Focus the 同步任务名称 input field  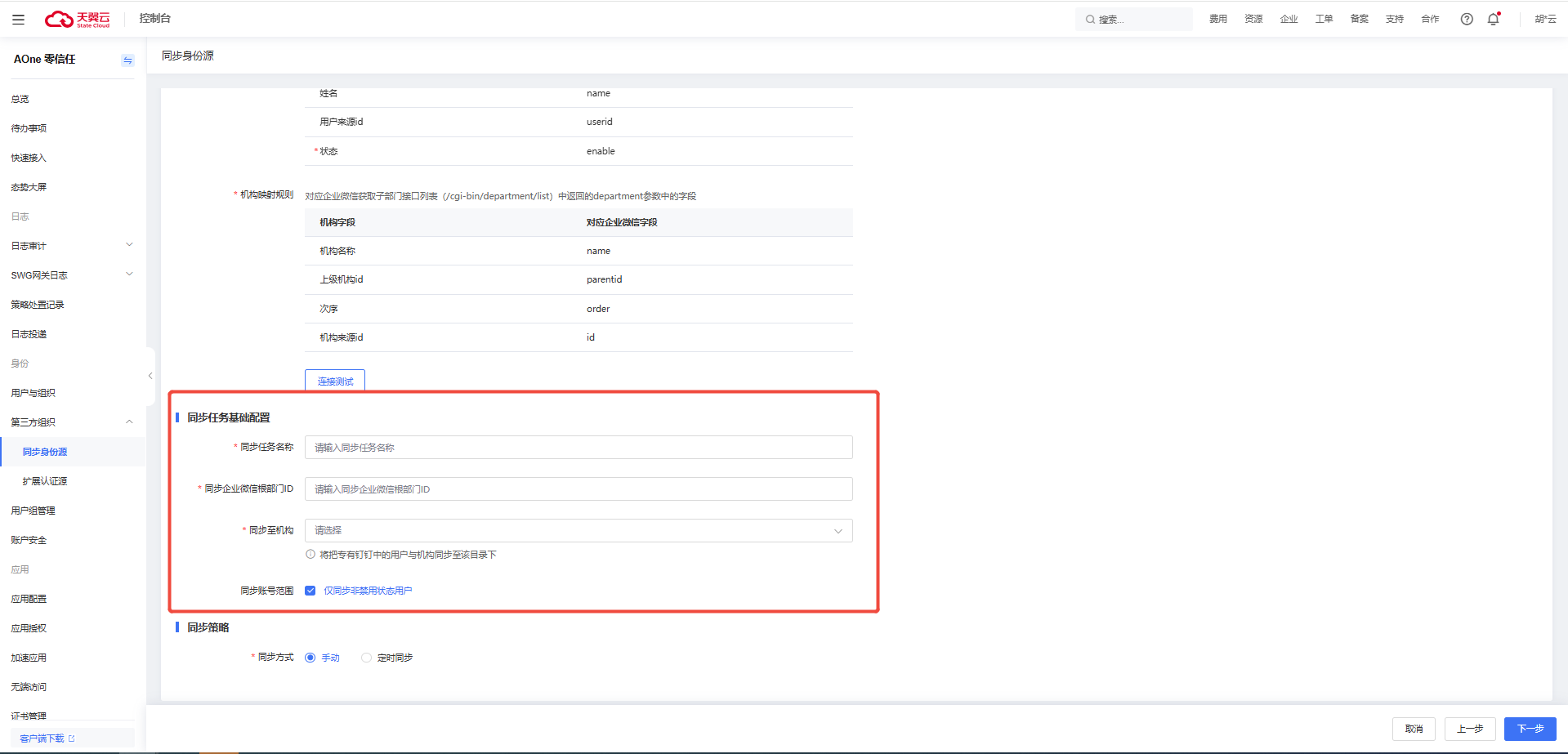(579, 448)
